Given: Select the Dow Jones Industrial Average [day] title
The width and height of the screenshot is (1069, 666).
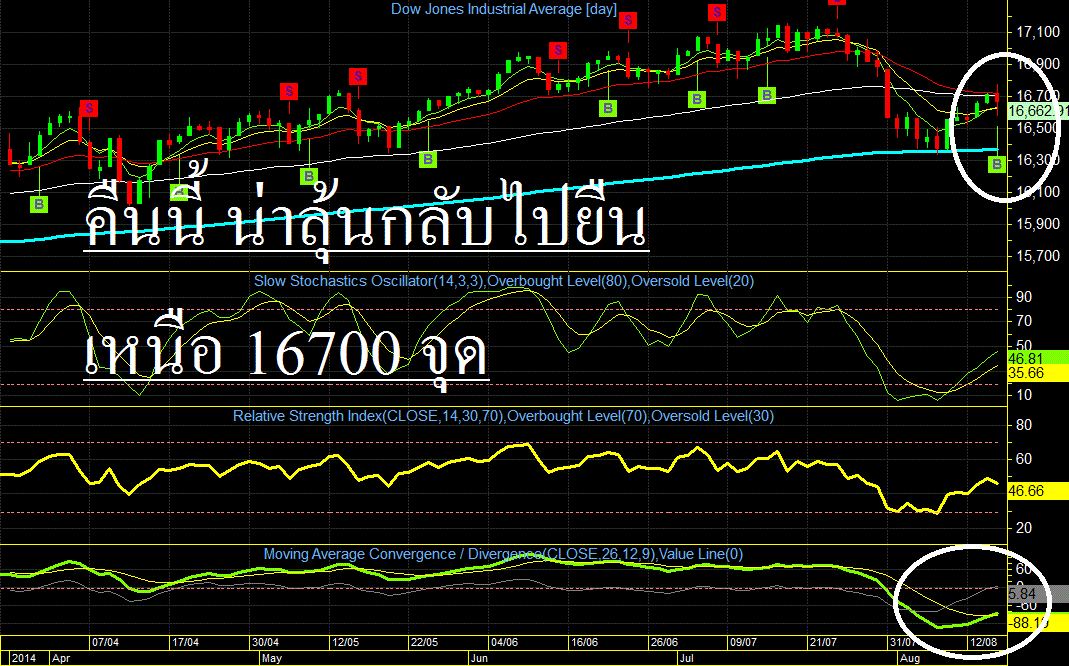Looking at the screenshot, I should 504,9.
